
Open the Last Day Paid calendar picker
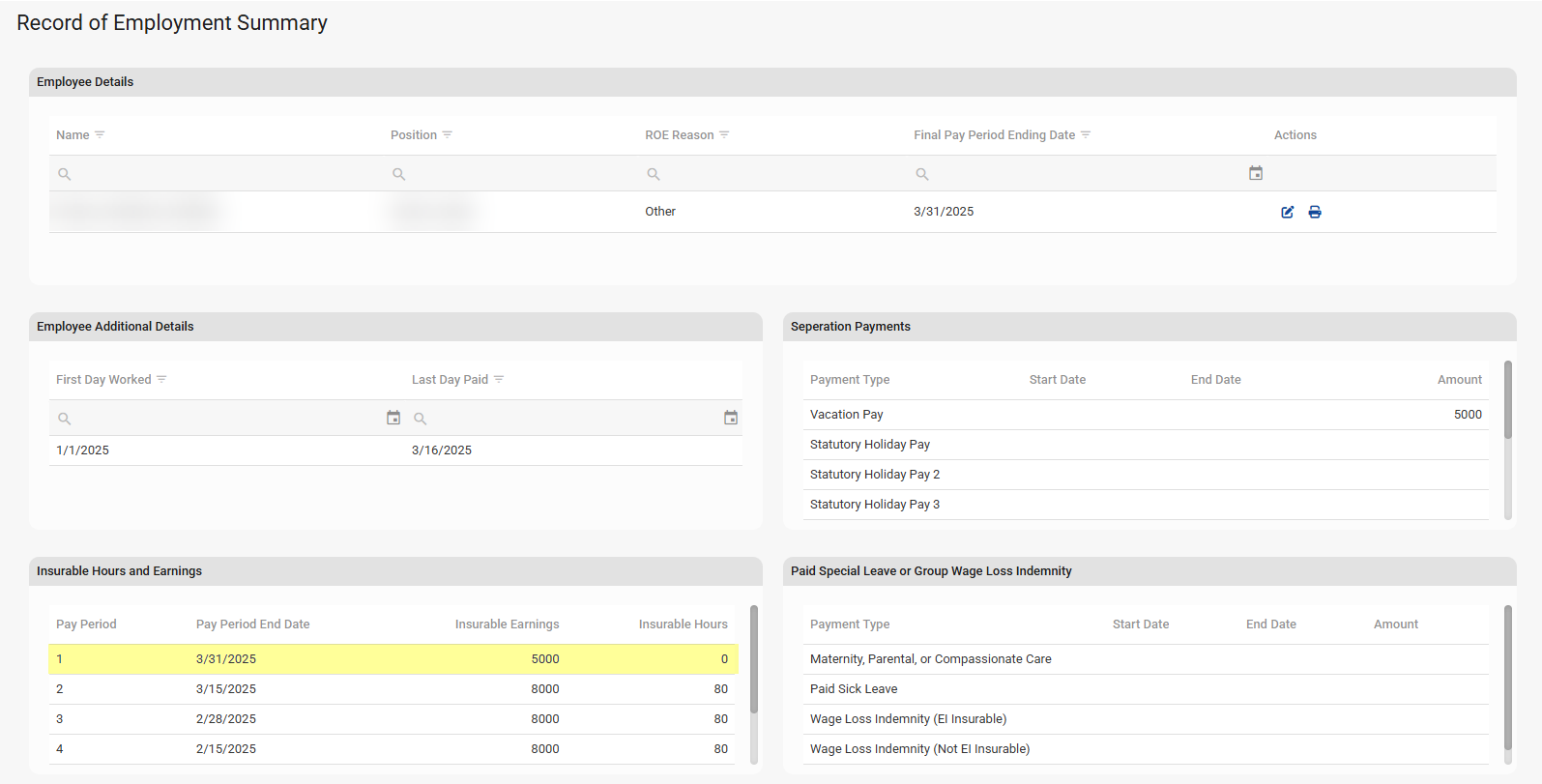(731, 418)
